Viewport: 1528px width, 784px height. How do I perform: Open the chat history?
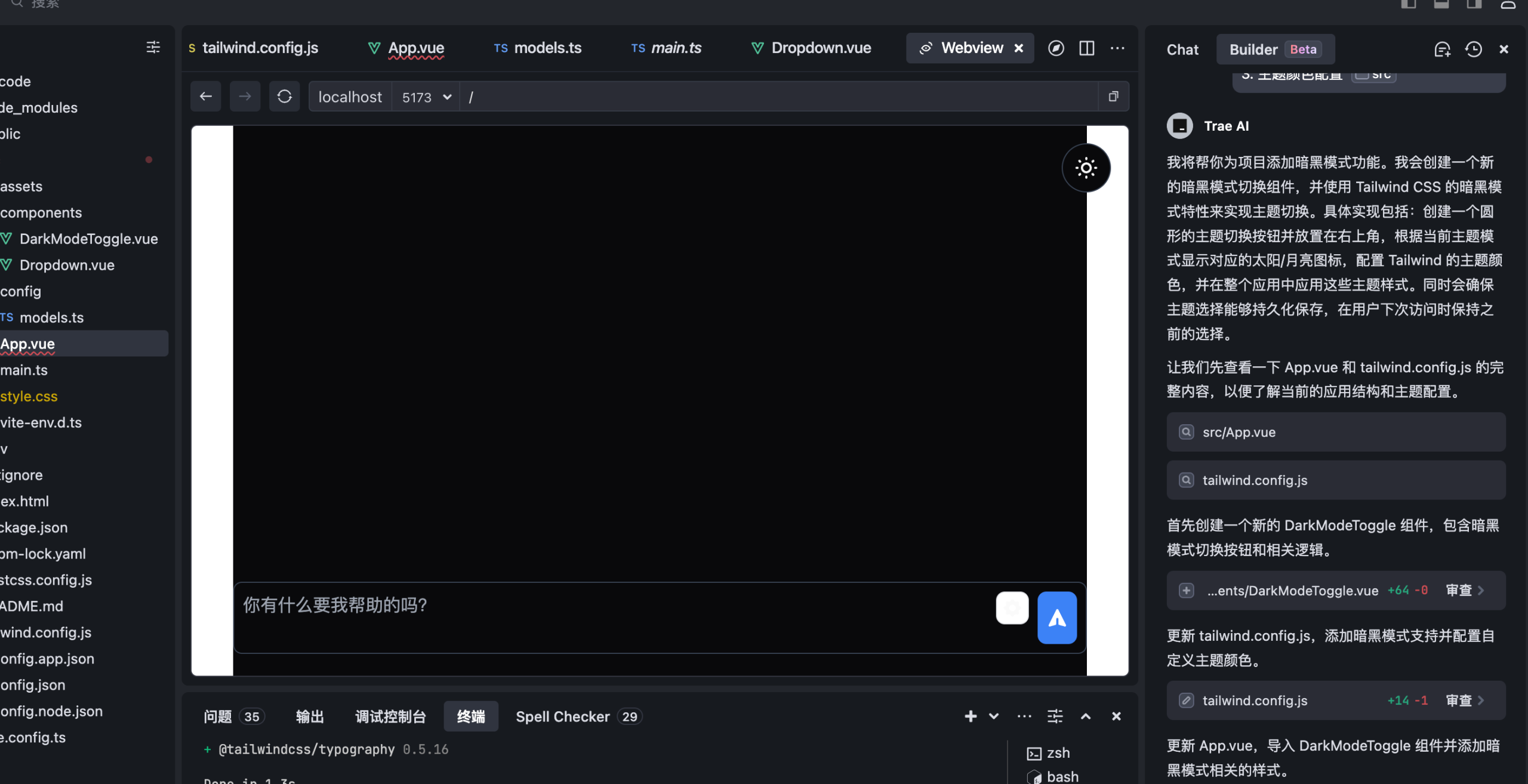1472,49
